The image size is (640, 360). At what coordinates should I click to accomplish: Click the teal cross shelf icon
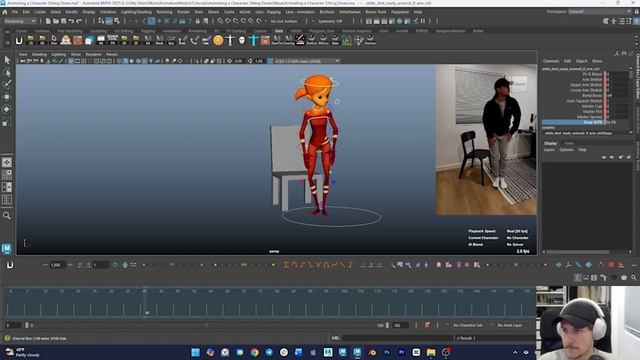click(x=253, y=40)
